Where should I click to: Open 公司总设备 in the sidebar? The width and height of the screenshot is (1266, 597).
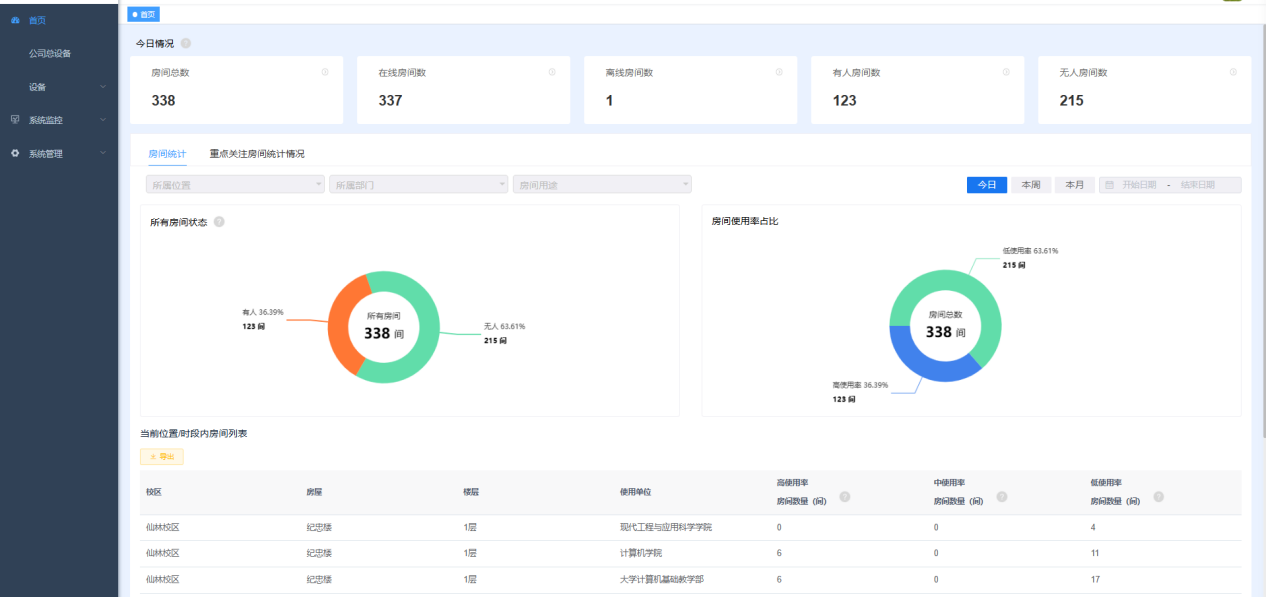pyautogui.click(x=59, y=53)
